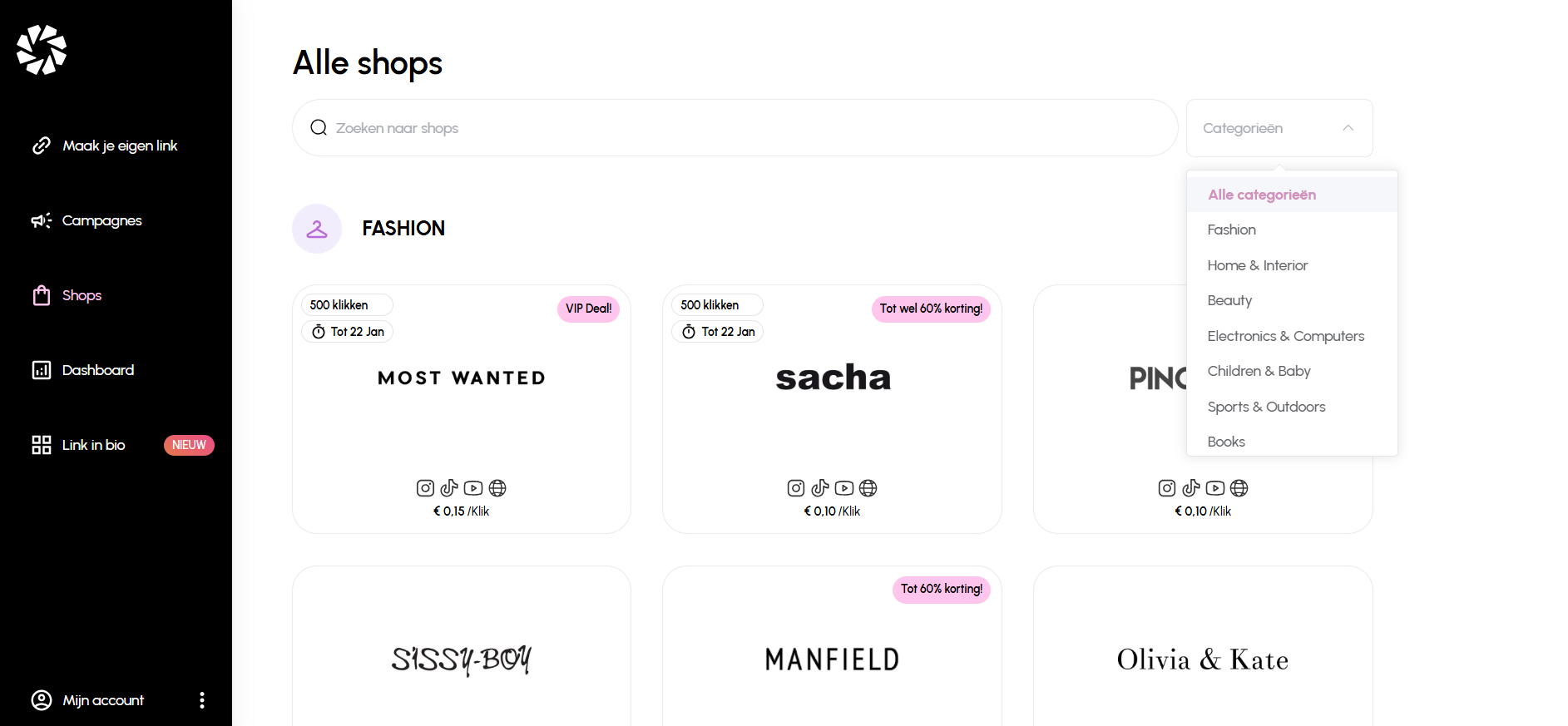Click the website globe icon under sacha
This screenshot has width=1568, height=726.
click(868, 488)
